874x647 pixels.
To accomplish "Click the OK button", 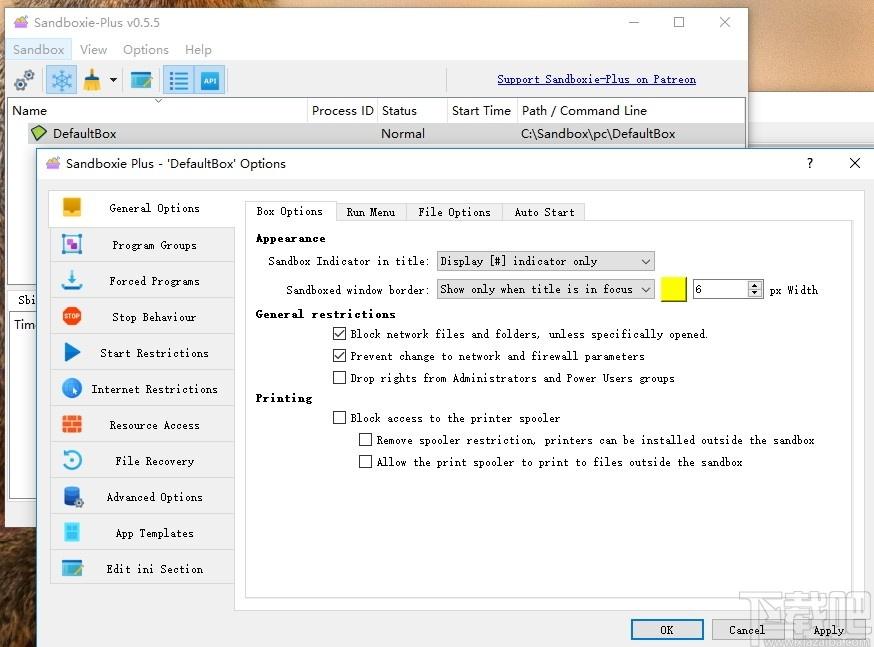I will [667, 630].
